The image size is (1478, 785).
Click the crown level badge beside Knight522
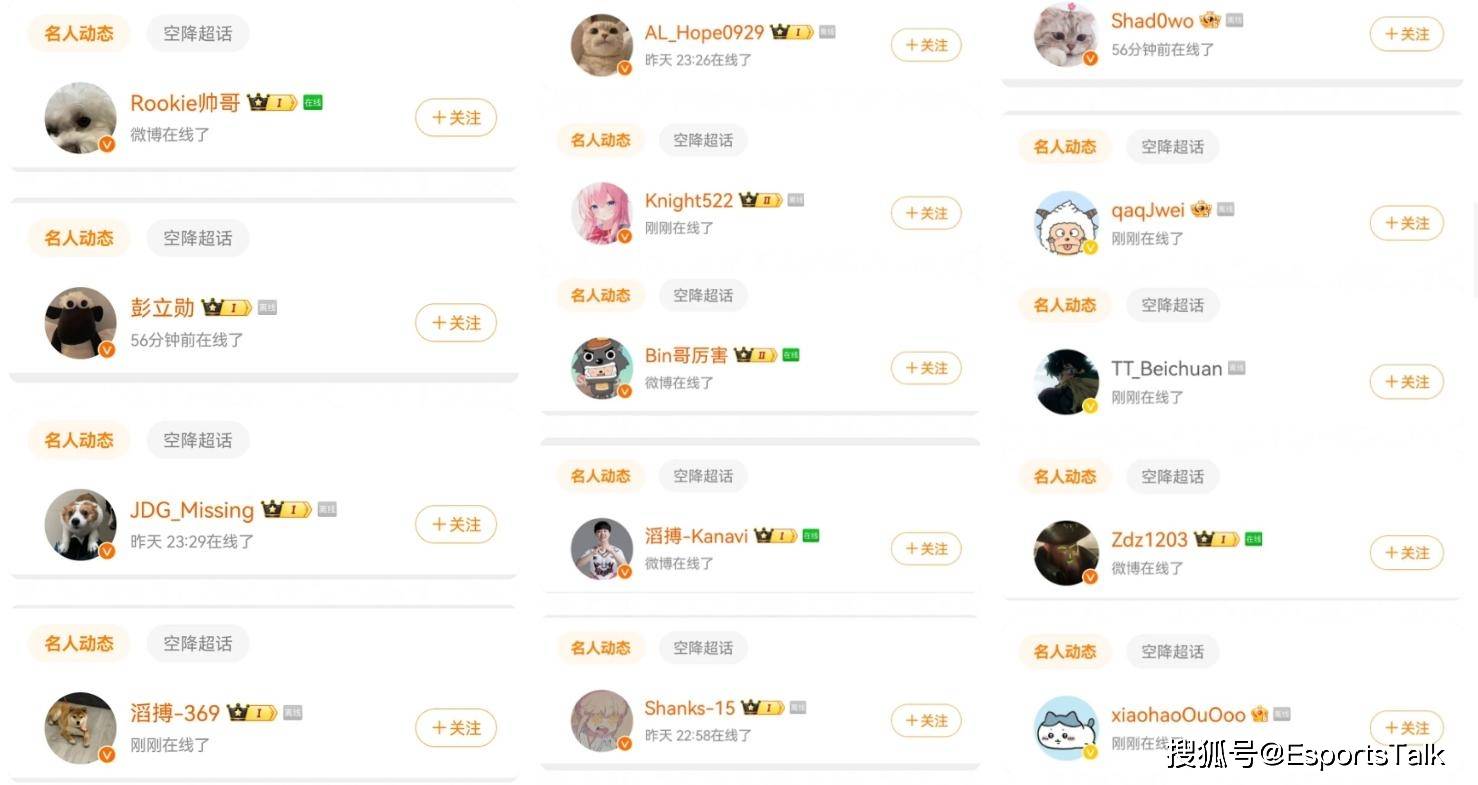(761, 200)
